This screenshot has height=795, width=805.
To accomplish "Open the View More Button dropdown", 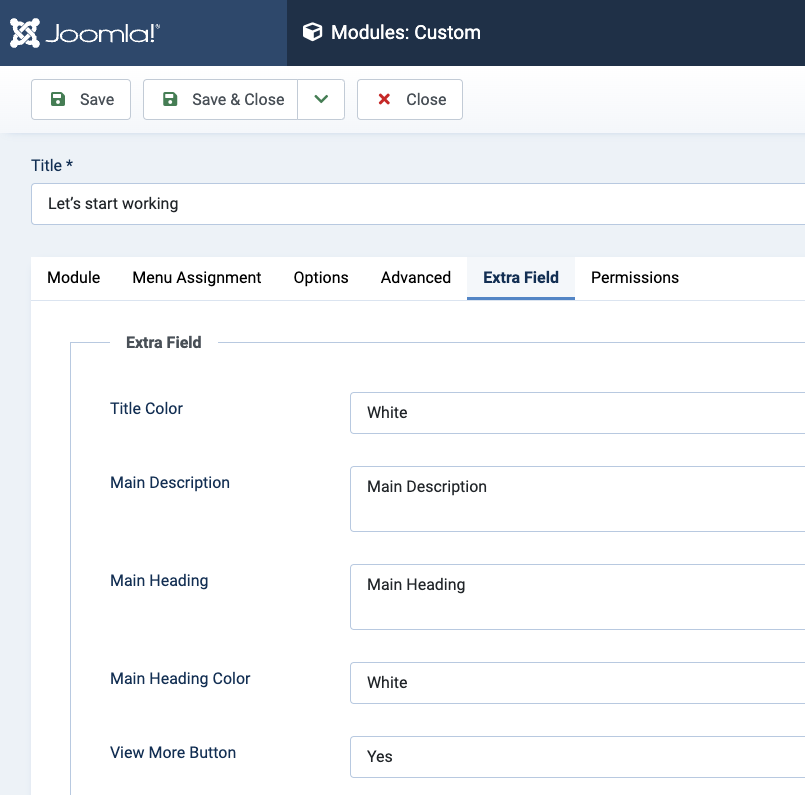I will coord(578,757).
